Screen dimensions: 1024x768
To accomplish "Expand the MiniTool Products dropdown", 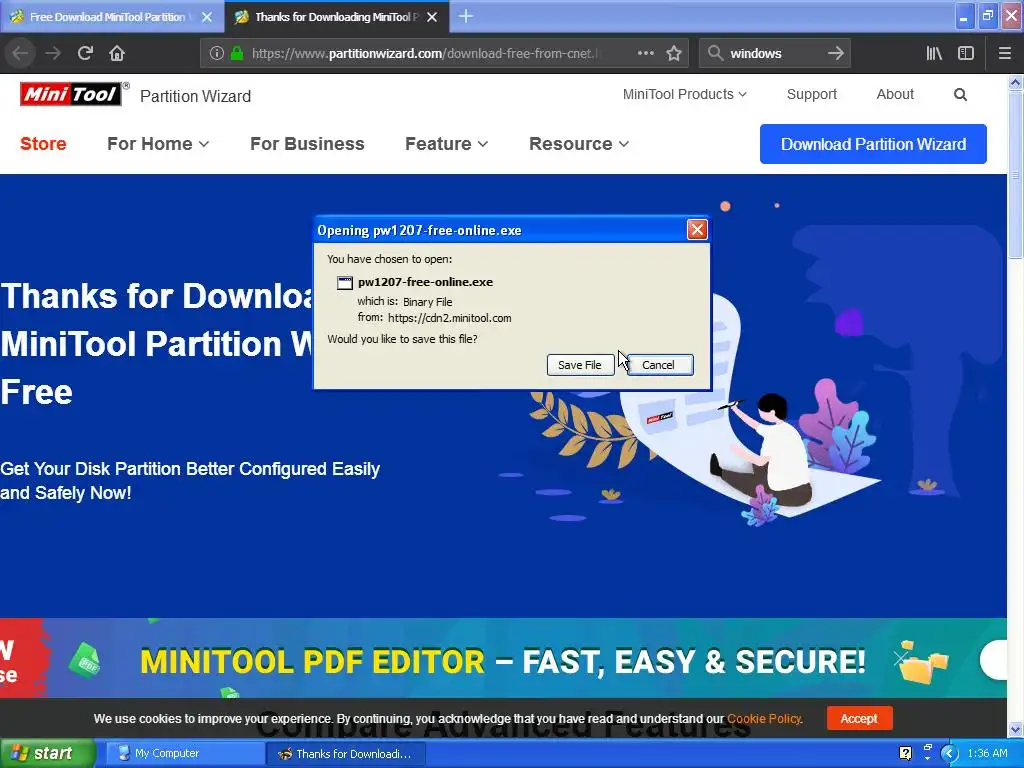I will point(684,94).
